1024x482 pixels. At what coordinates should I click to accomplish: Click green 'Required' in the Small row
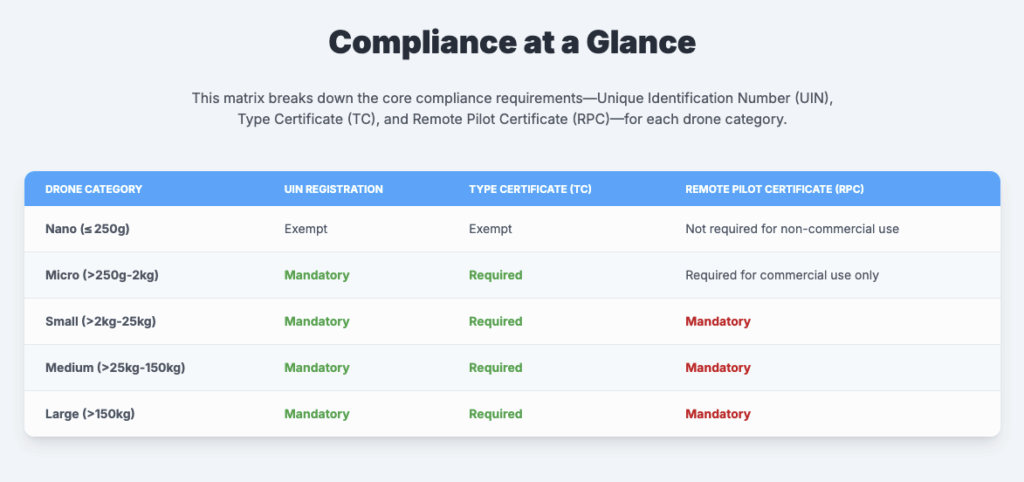496,321
